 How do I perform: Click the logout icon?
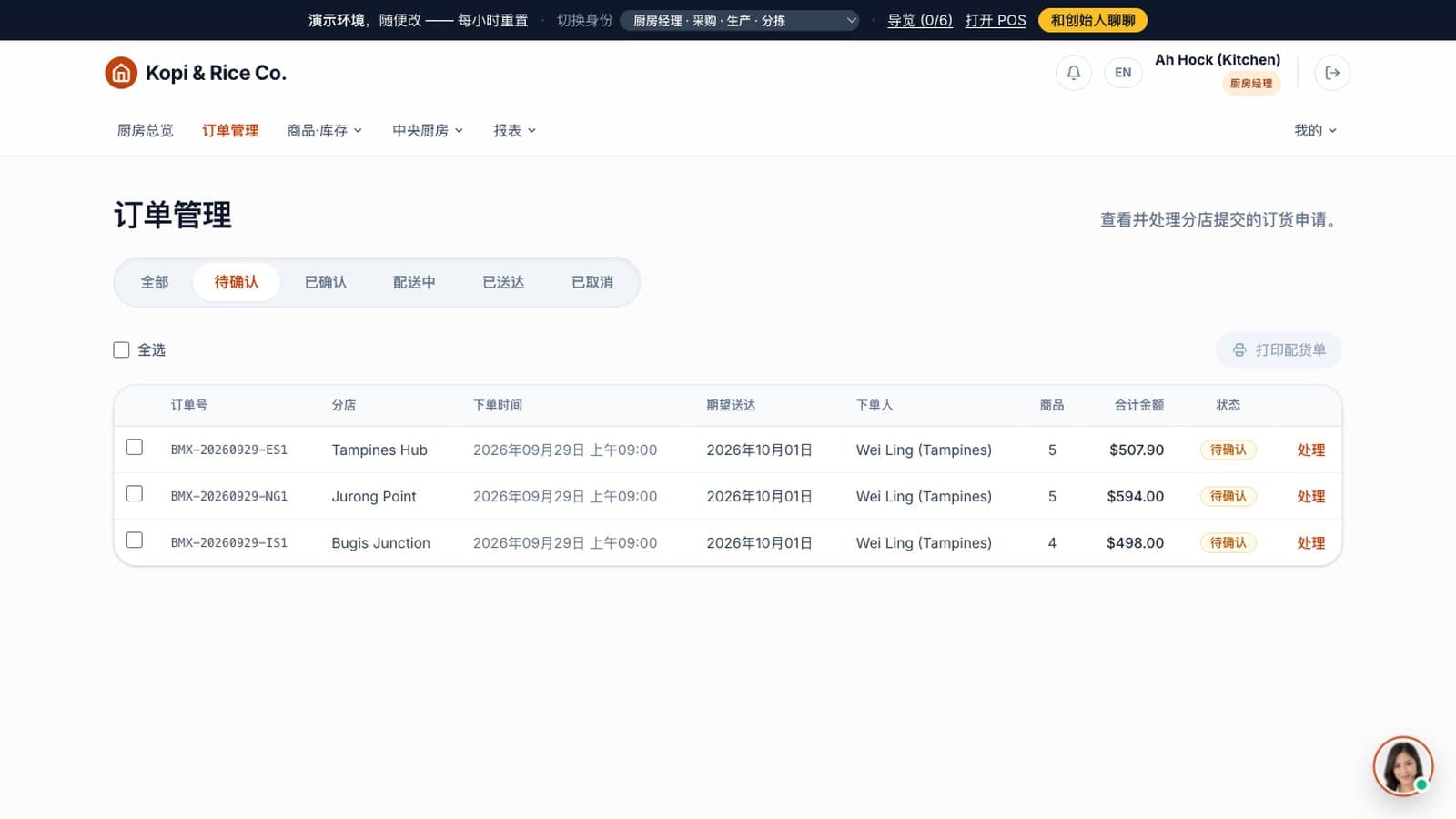[x=1332, y=73]
